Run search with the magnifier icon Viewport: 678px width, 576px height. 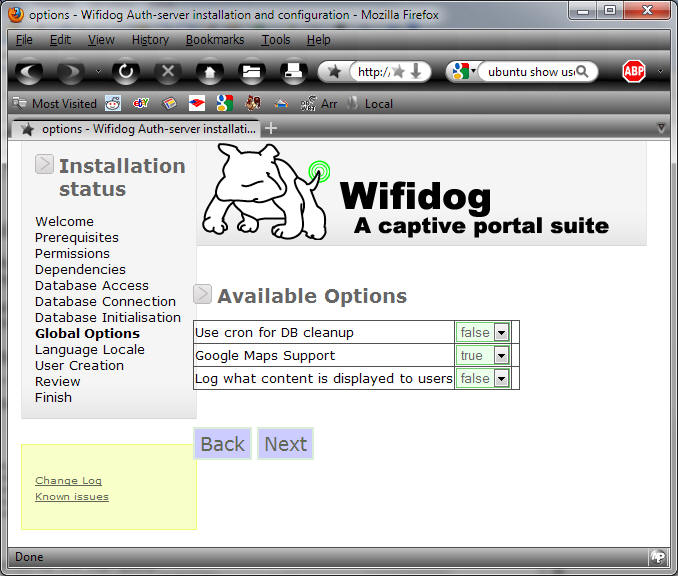coord(583,72)
